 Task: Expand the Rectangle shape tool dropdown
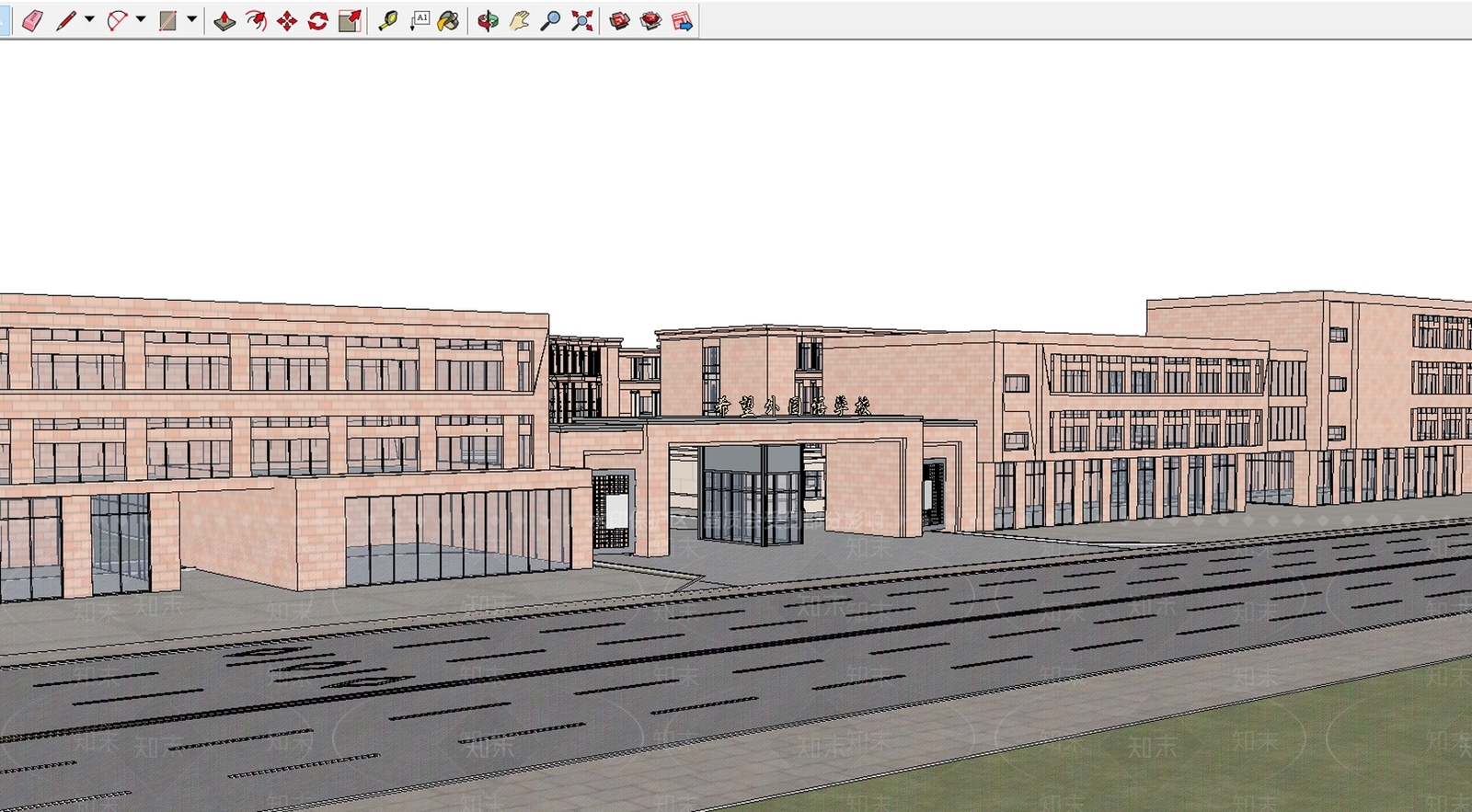[191, 19]
